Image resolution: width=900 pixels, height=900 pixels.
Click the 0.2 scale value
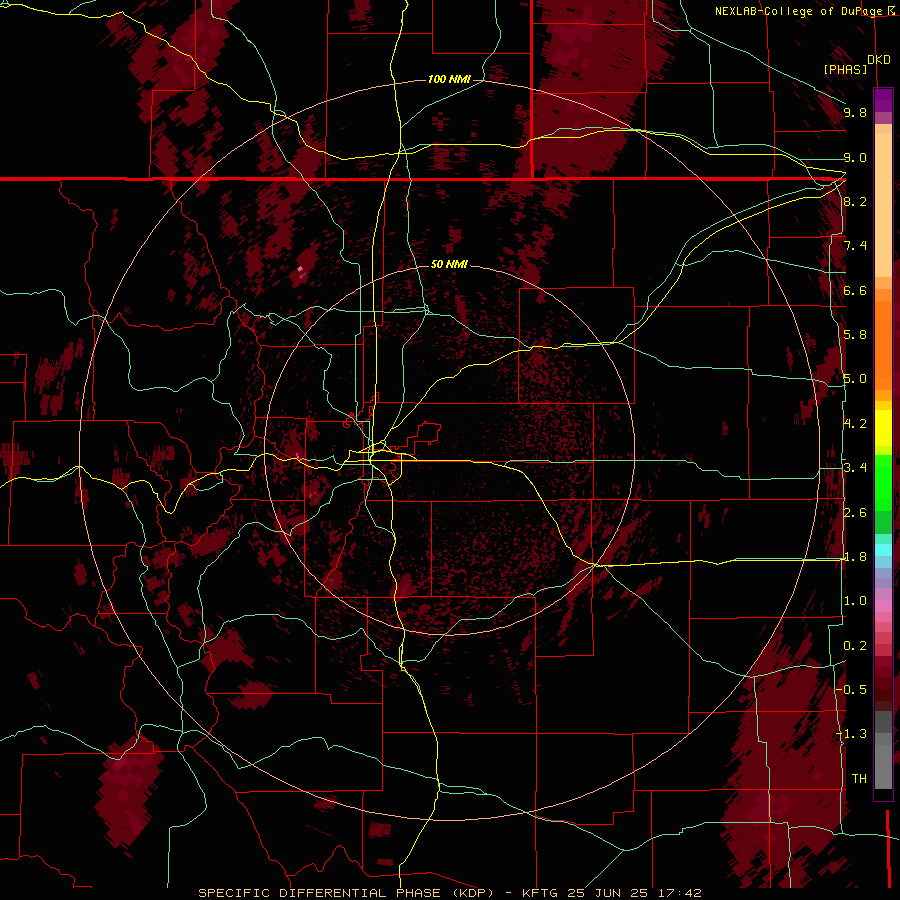pyautogui.click(x=855, y=646)
